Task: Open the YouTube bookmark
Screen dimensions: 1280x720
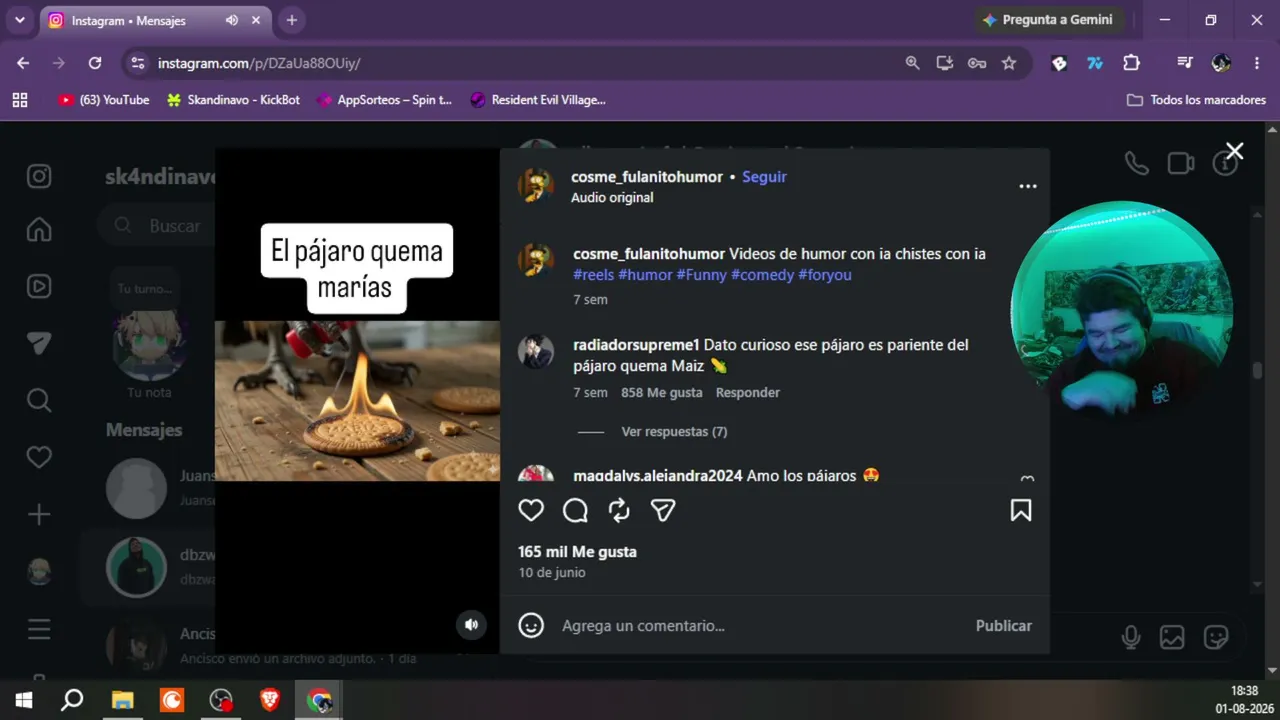Action: (x=104, y=100)
